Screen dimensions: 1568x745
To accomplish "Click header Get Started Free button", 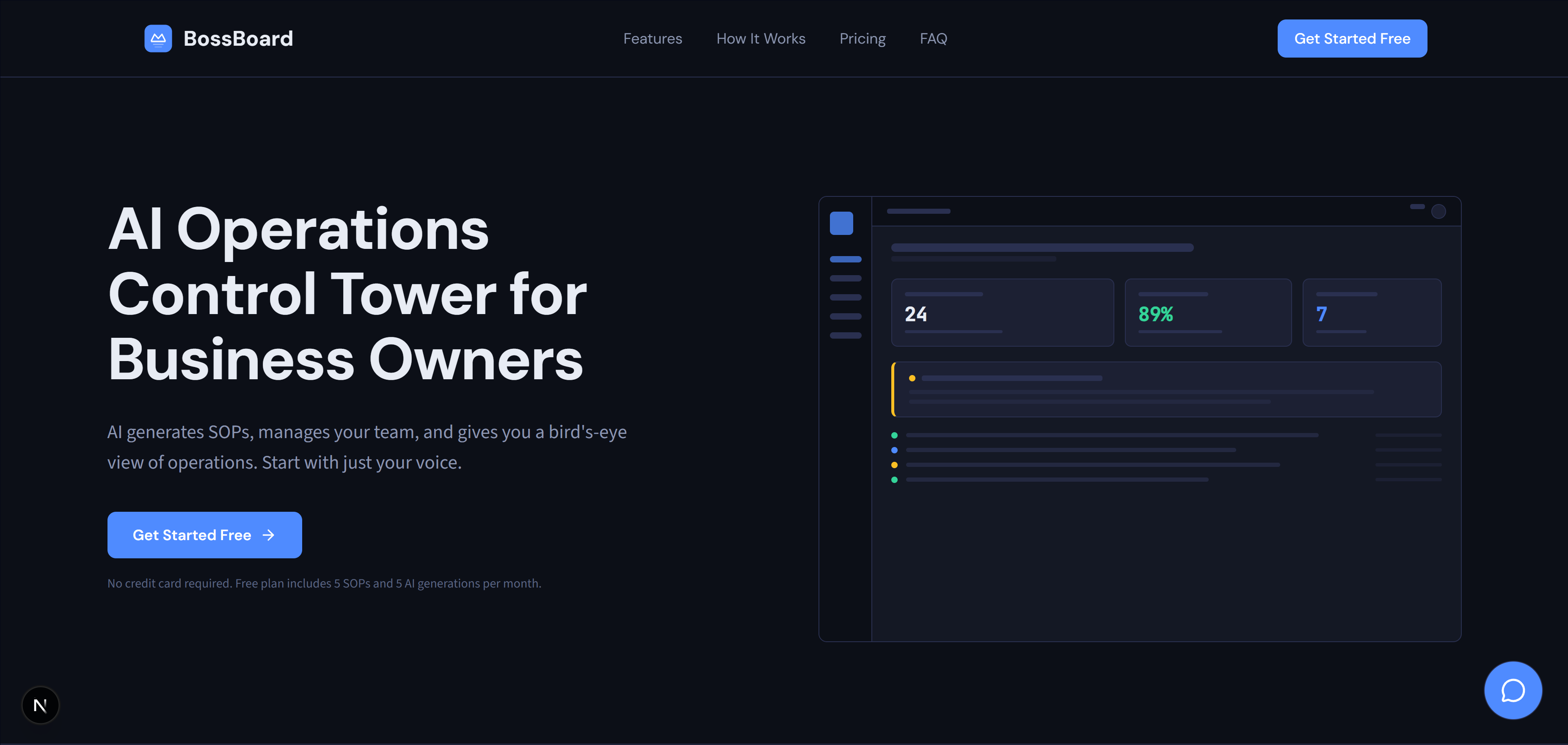I will (x=1352, y=39).
